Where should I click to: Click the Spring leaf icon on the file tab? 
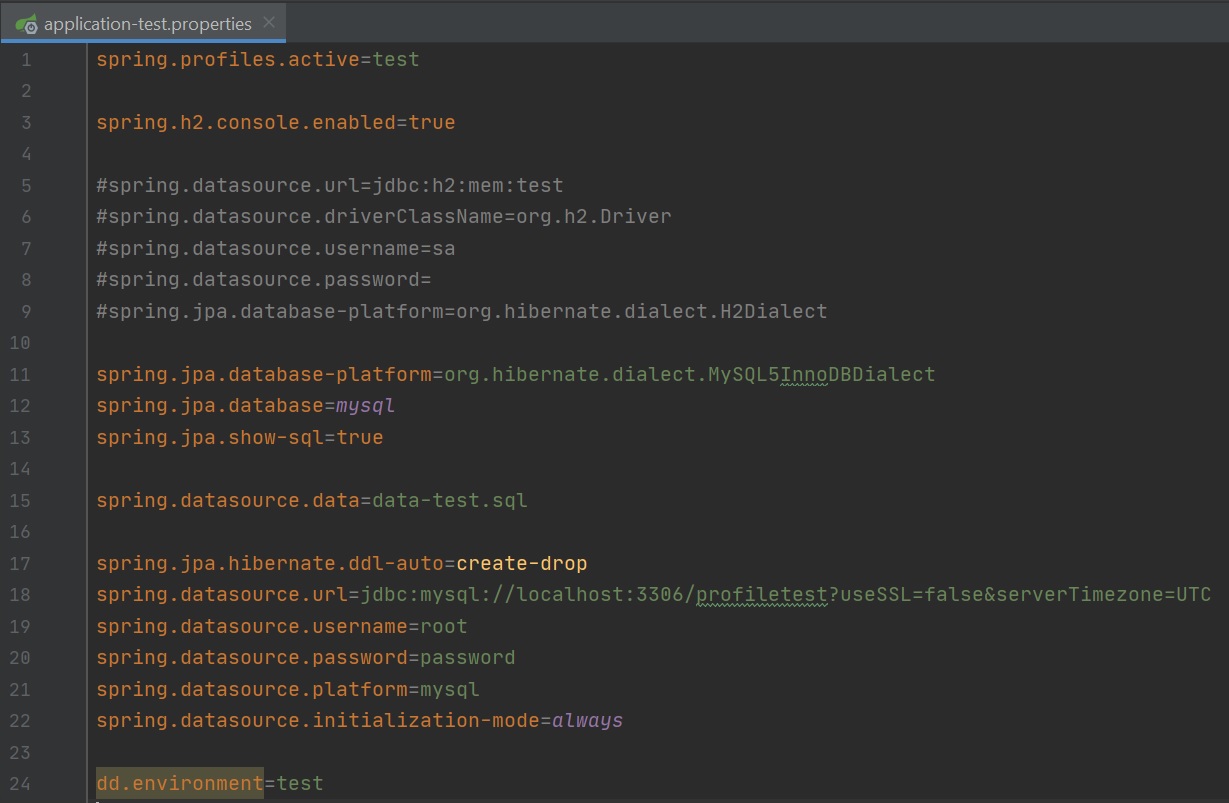[x=26, y=24]
